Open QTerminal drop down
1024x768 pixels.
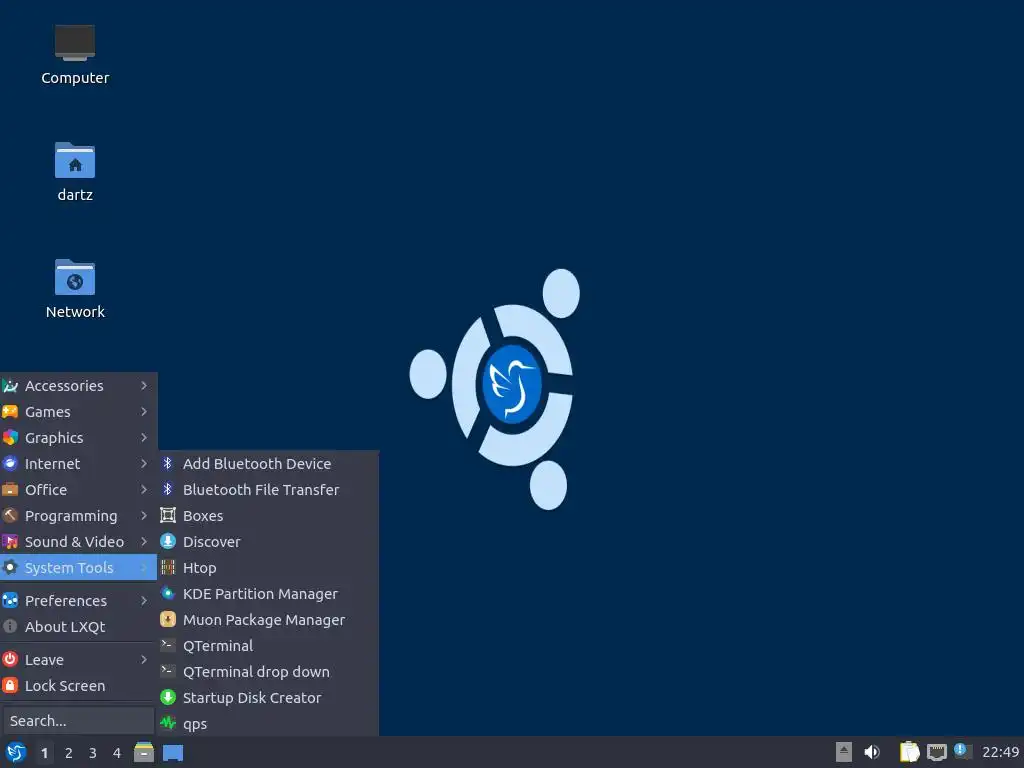[268, 672]
